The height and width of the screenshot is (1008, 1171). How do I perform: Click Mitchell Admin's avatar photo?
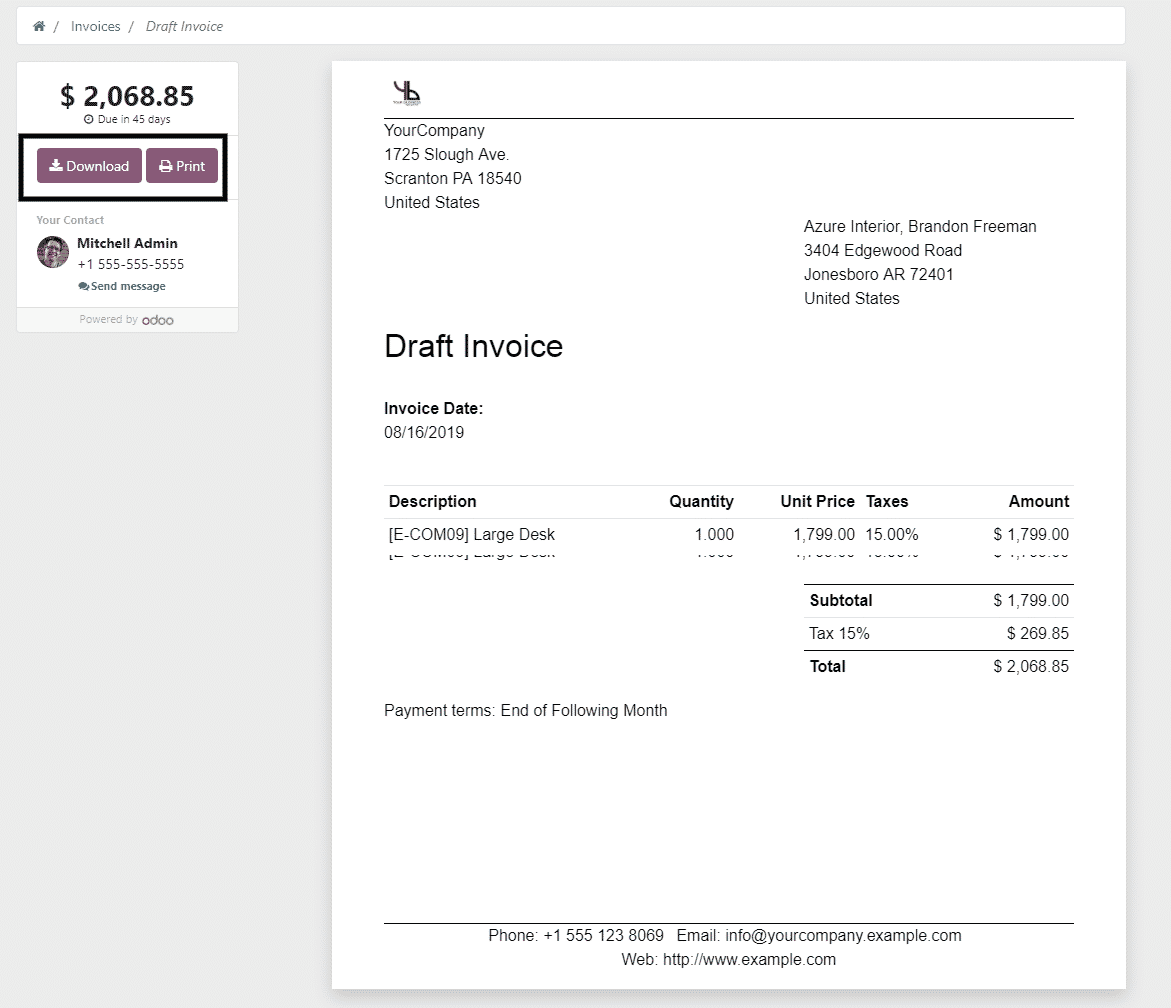point(53,252)
